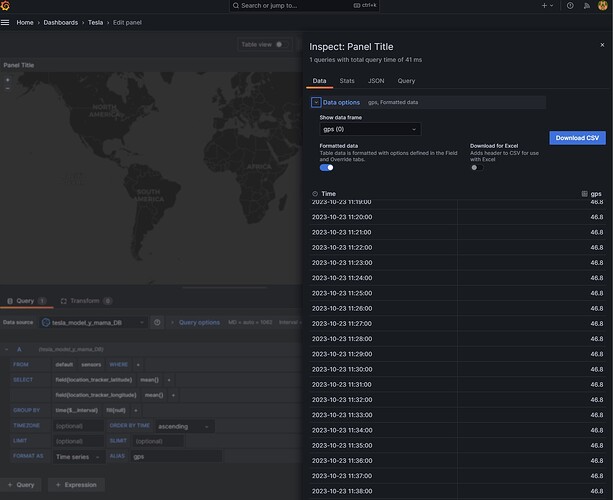Zoom in on the map panel
The image size is (613, 500).
pyautogui.click(x=8, y=79)
